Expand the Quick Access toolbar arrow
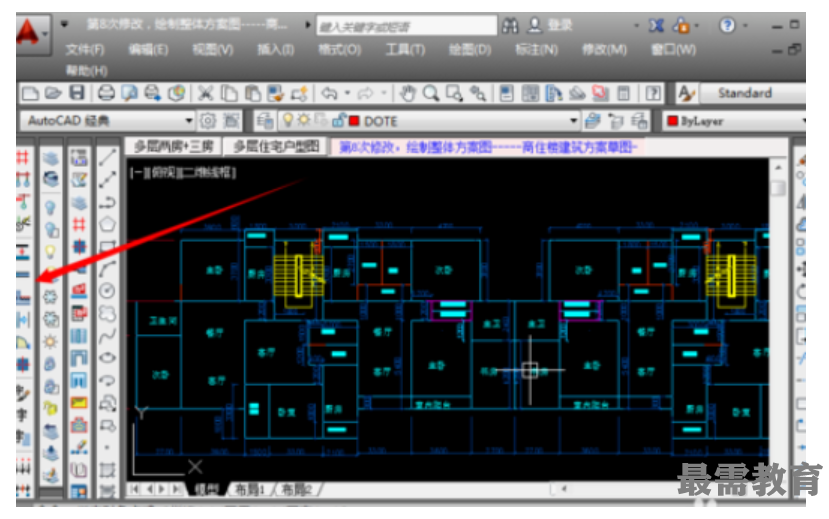 (64, 24)
